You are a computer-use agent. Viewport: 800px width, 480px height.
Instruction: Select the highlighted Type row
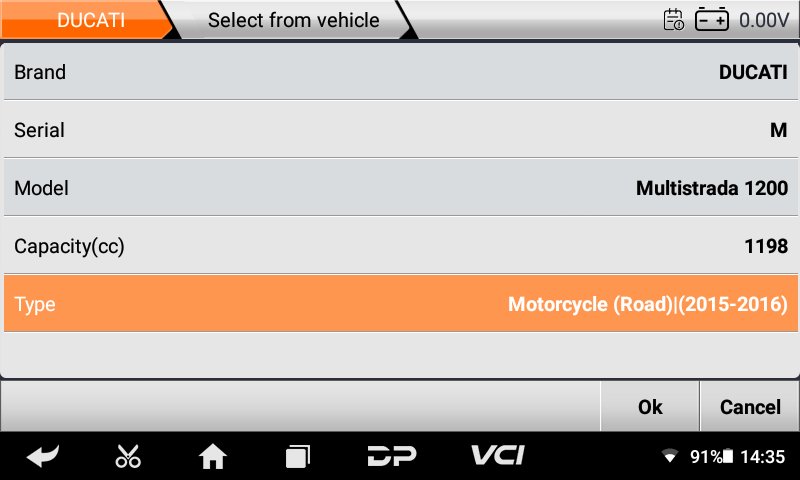400,304
